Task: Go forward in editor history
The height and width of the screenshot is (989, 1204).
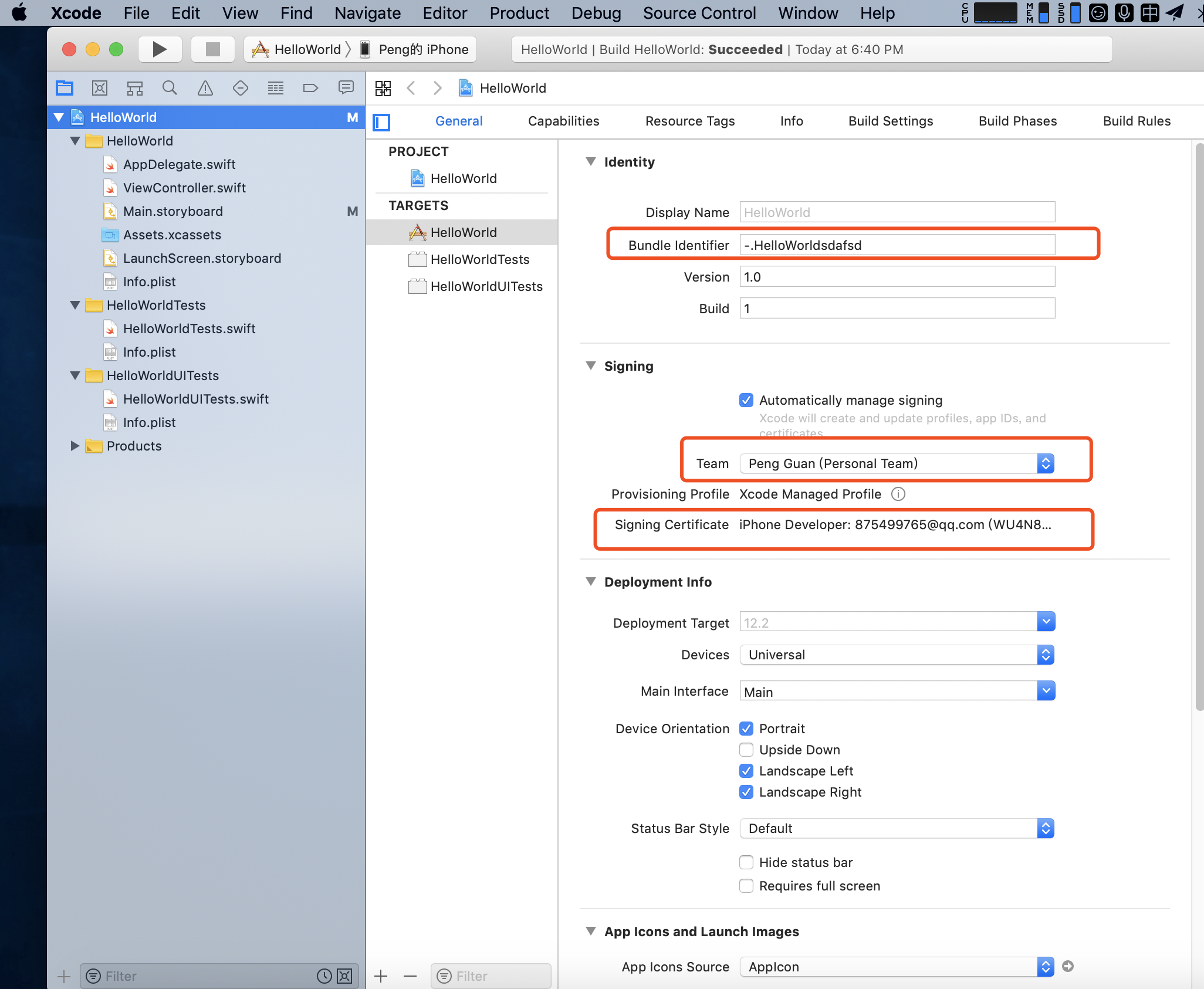Action: click(x=437, y=88)
